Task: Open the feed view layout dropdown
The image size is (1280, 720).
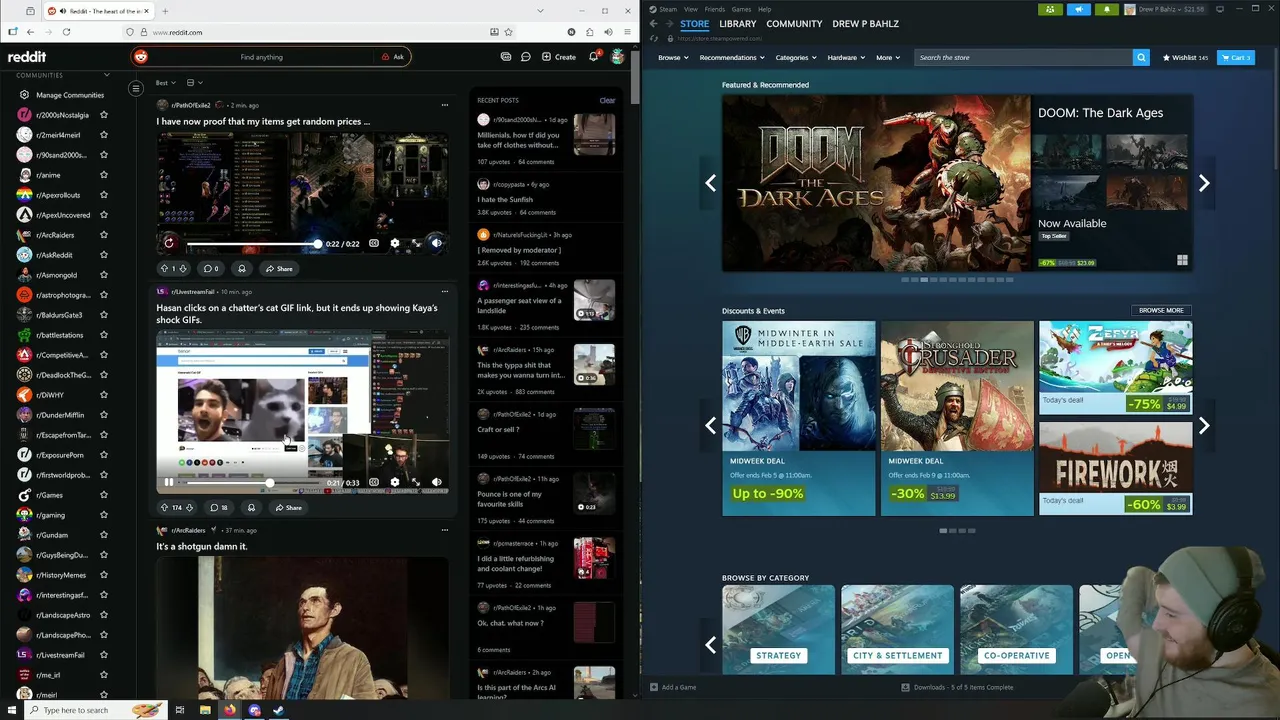Action: pos(194,83)
